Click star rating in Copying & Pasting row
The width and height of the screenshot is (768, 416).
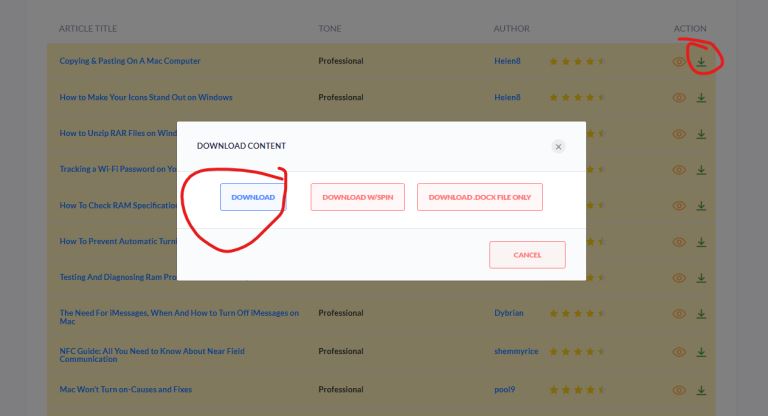click(x=576, y=61)
